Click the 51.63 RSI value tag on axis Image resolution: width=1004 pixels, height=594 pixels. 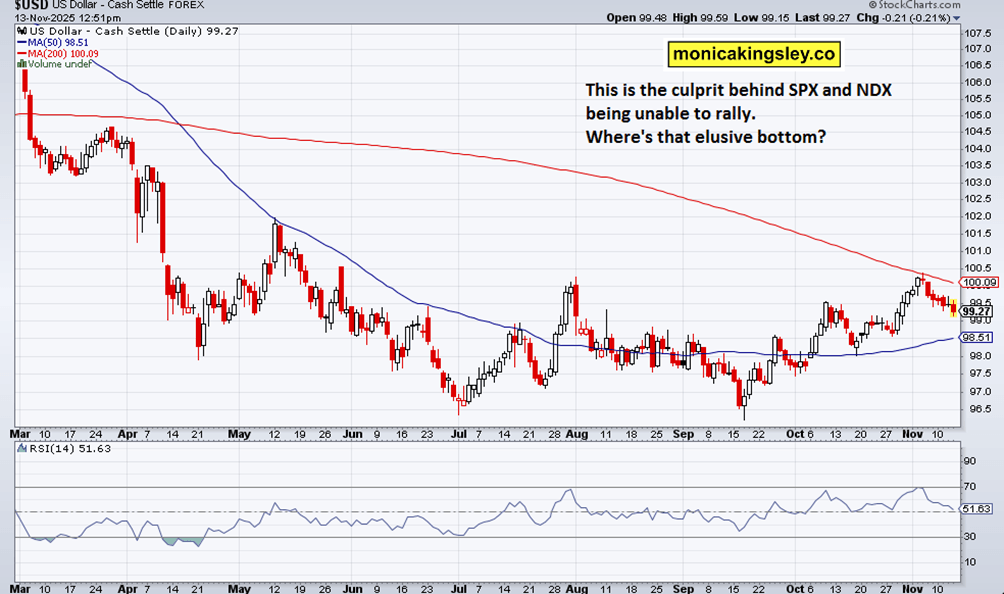[976, 509]
